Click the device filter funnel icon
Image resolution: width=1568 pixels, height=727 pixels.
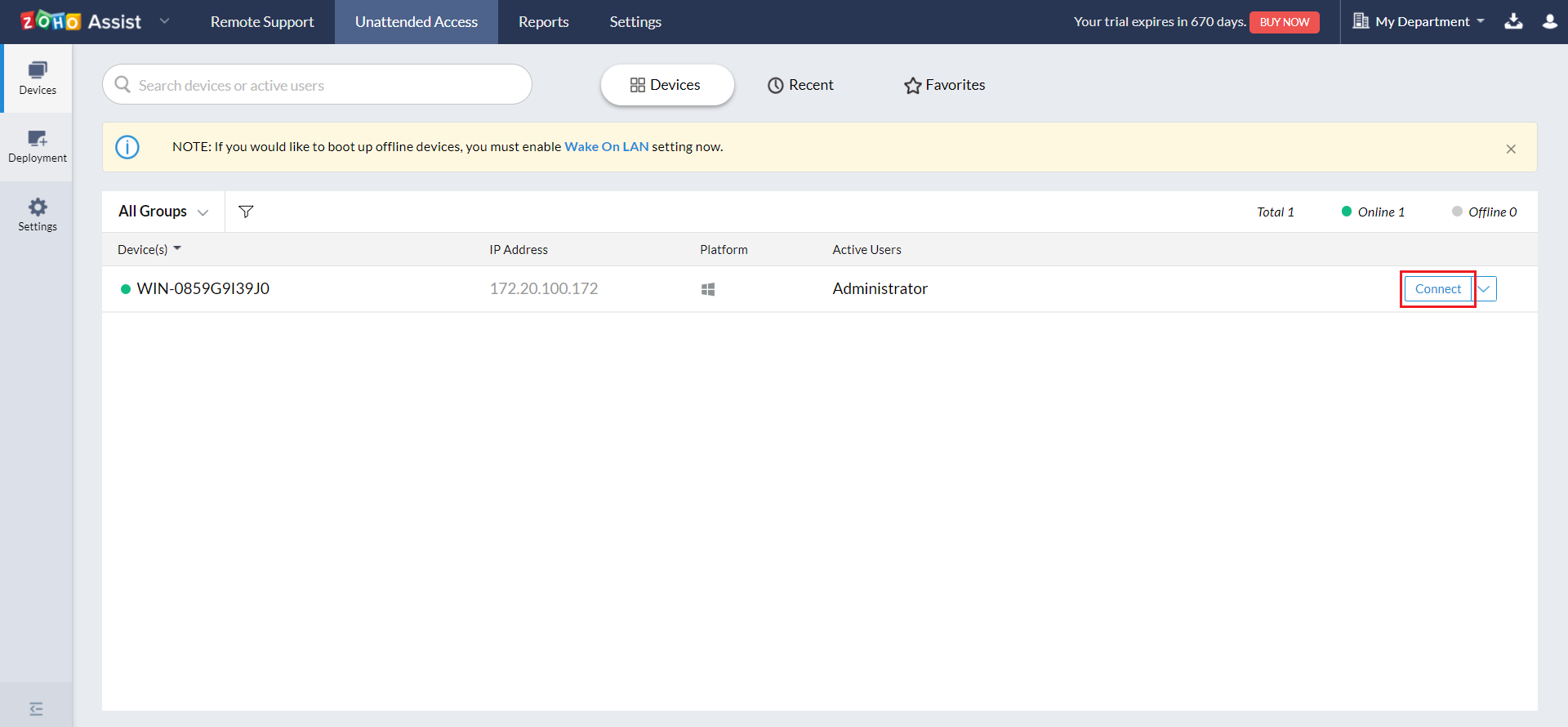coord(246,212)
